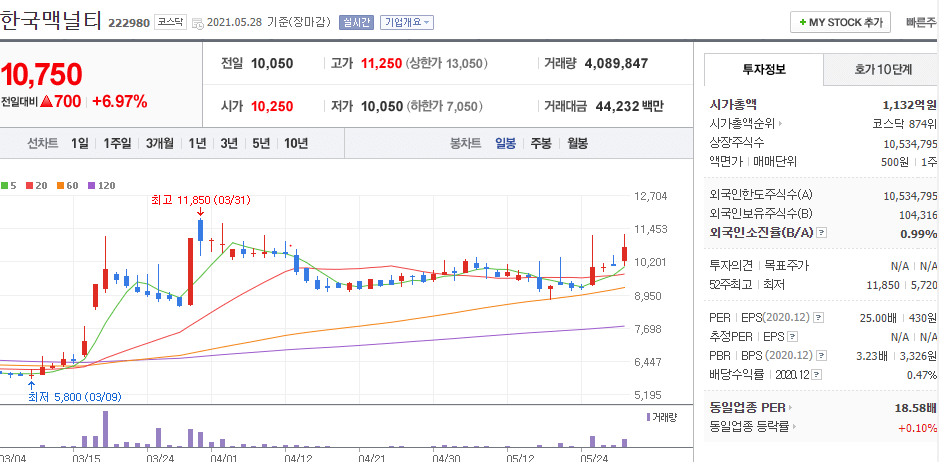The width and height of the screenshot is (939, 462).
Task: Click 시가총액 value 1,132억원
Action: (909, 105)
